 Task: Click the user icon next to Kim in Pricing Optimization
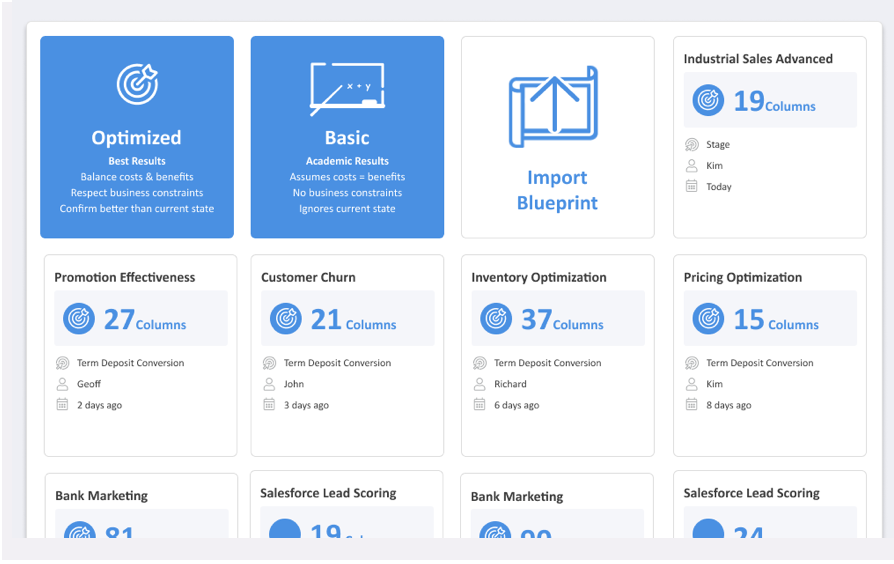692,384
